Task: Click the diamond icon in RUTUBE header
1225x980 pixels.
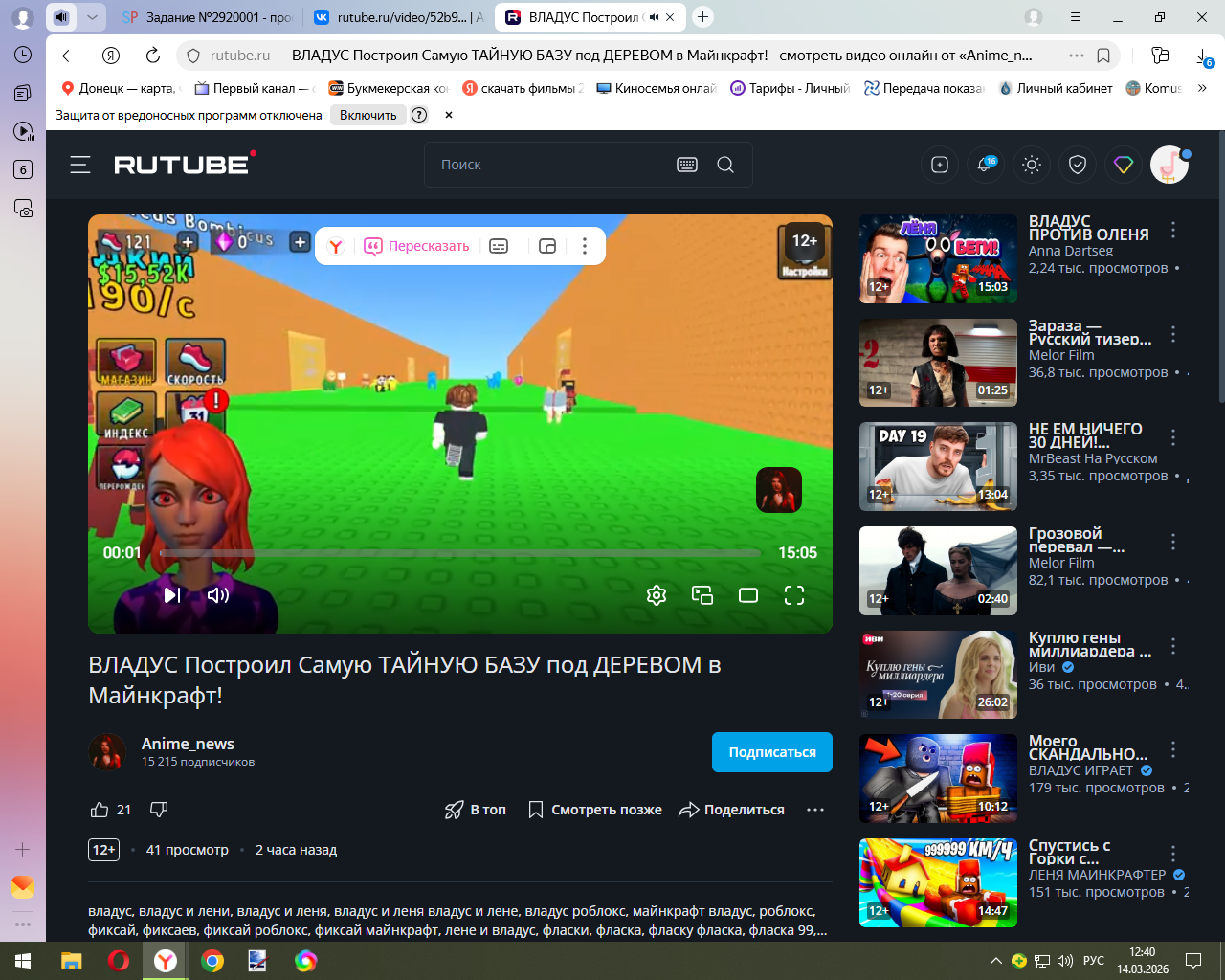Action: click(1124, 165)
